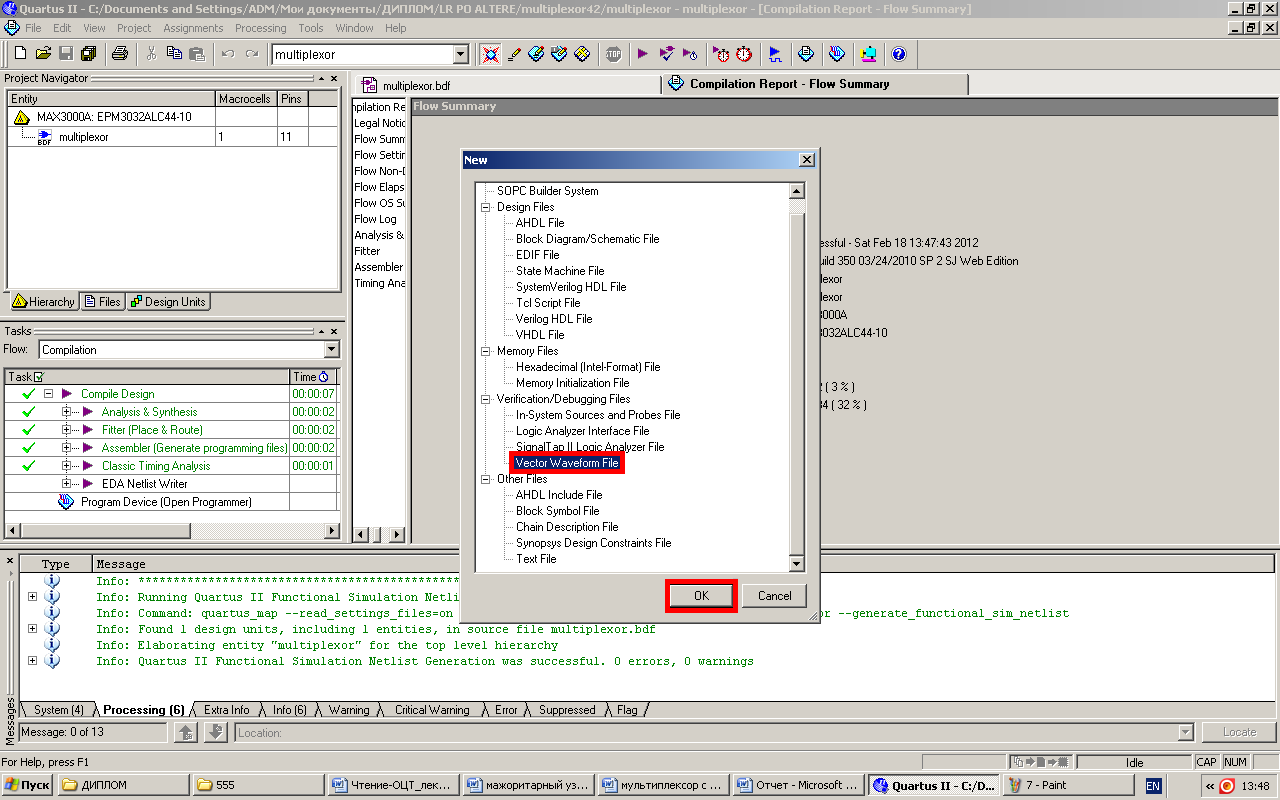The image size is (1280, 800).
Task: Collapse Verification/Debugging Files tree node
Action: pos(486,399)
